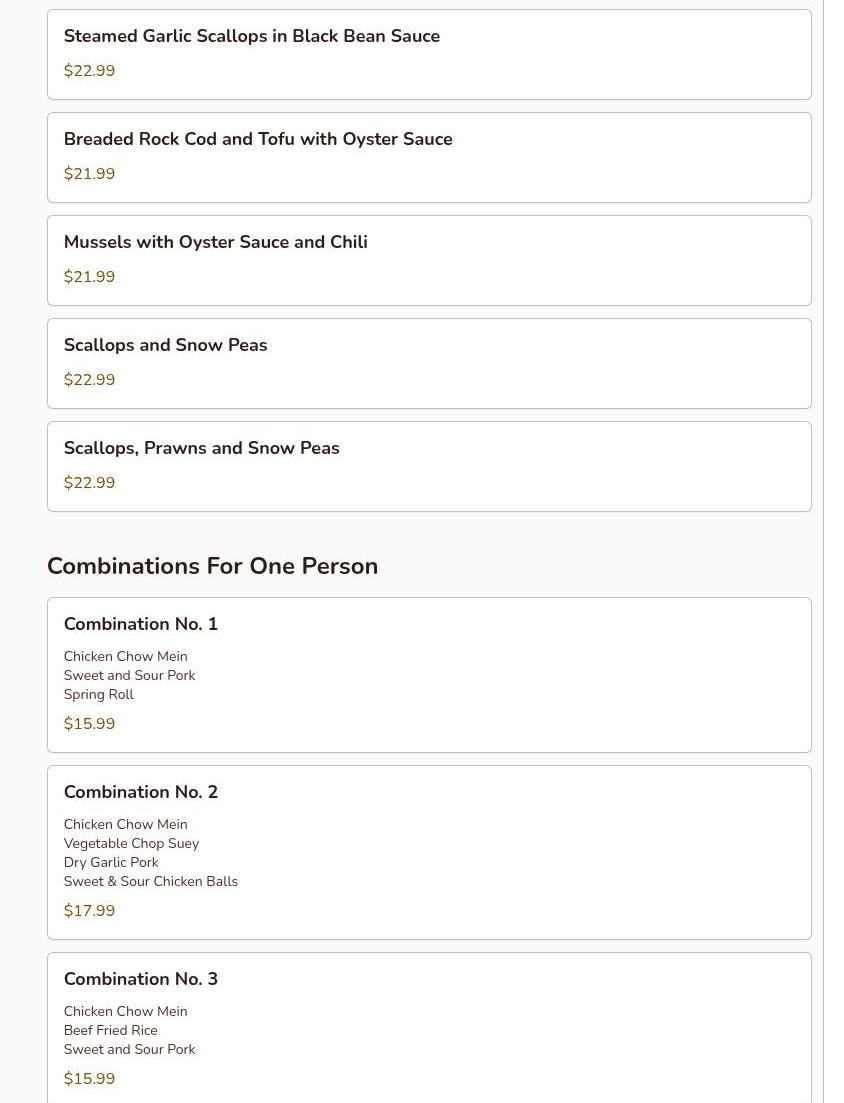Click price under Mussels with Oyster Sauce
The height and width of the screenshot is (1103, 844).
pos(89,277)
